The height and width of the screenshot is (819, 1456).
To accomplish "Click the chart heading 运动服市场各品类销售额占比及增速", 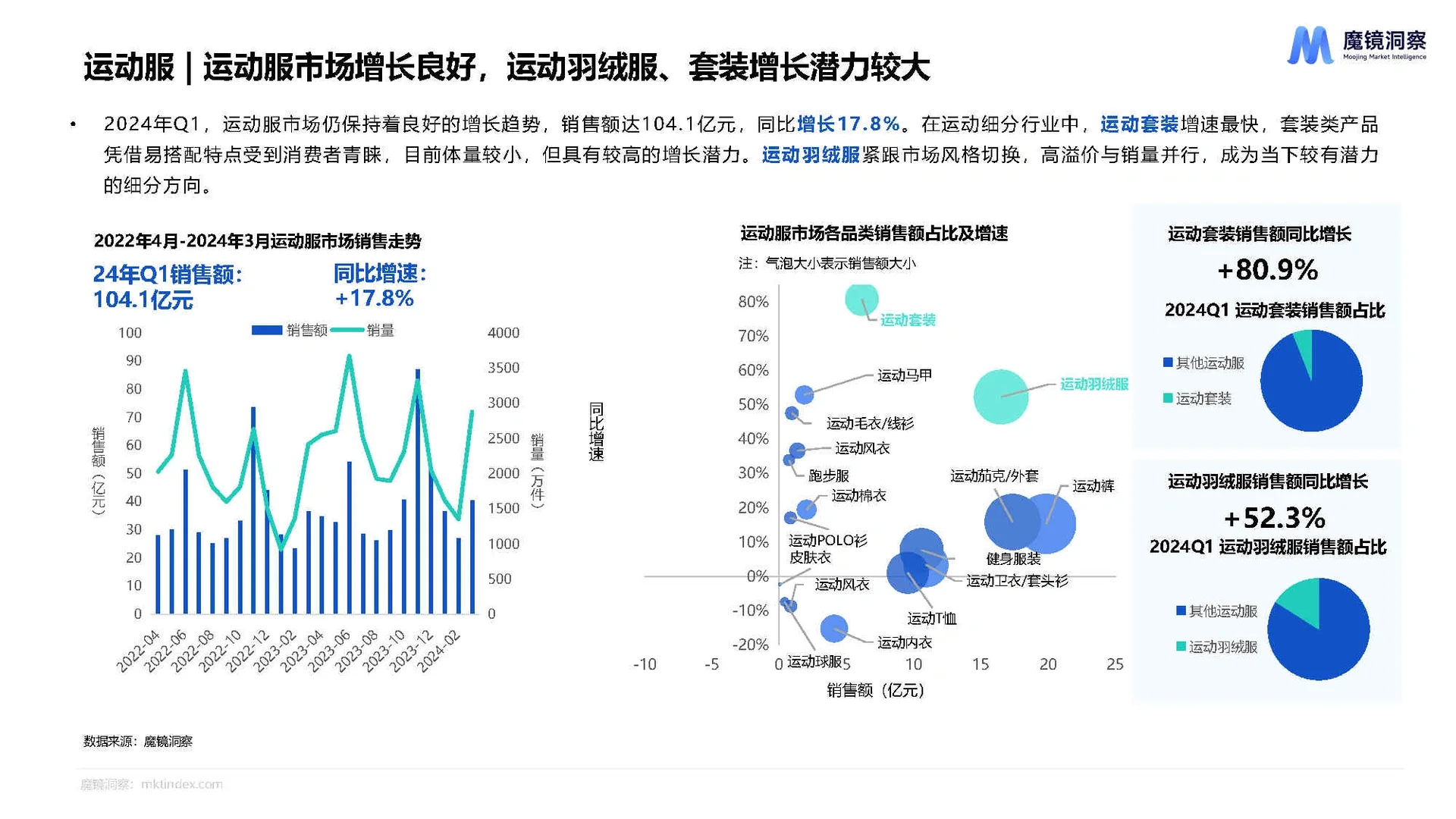I will click(874, 234).
